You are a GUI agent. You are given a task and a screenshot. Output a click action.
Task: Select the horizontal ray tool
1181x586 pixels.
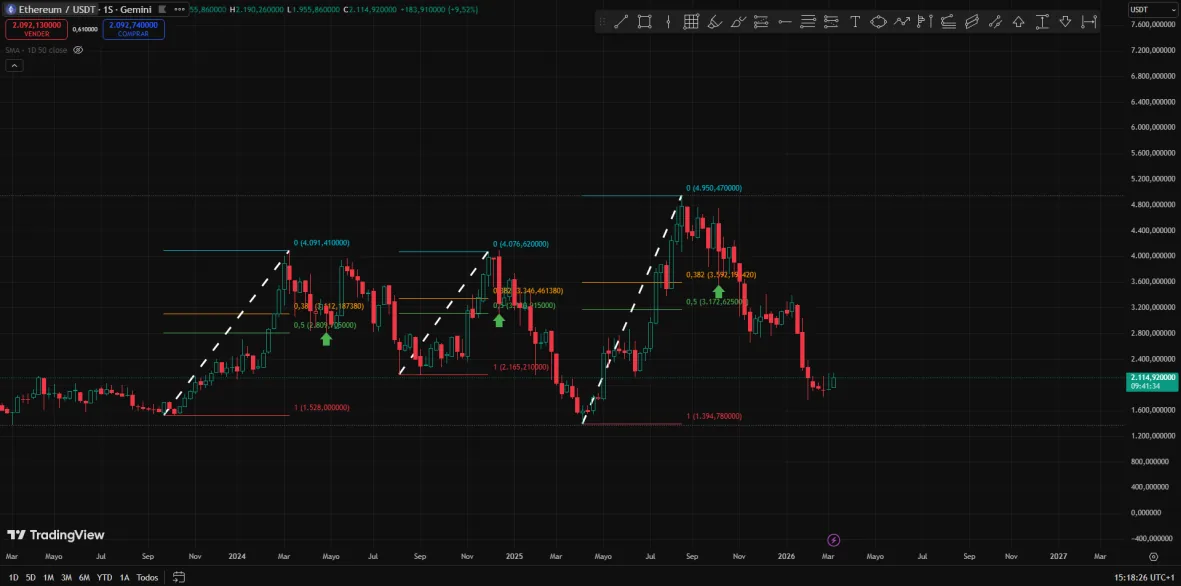tap(784, 22)
